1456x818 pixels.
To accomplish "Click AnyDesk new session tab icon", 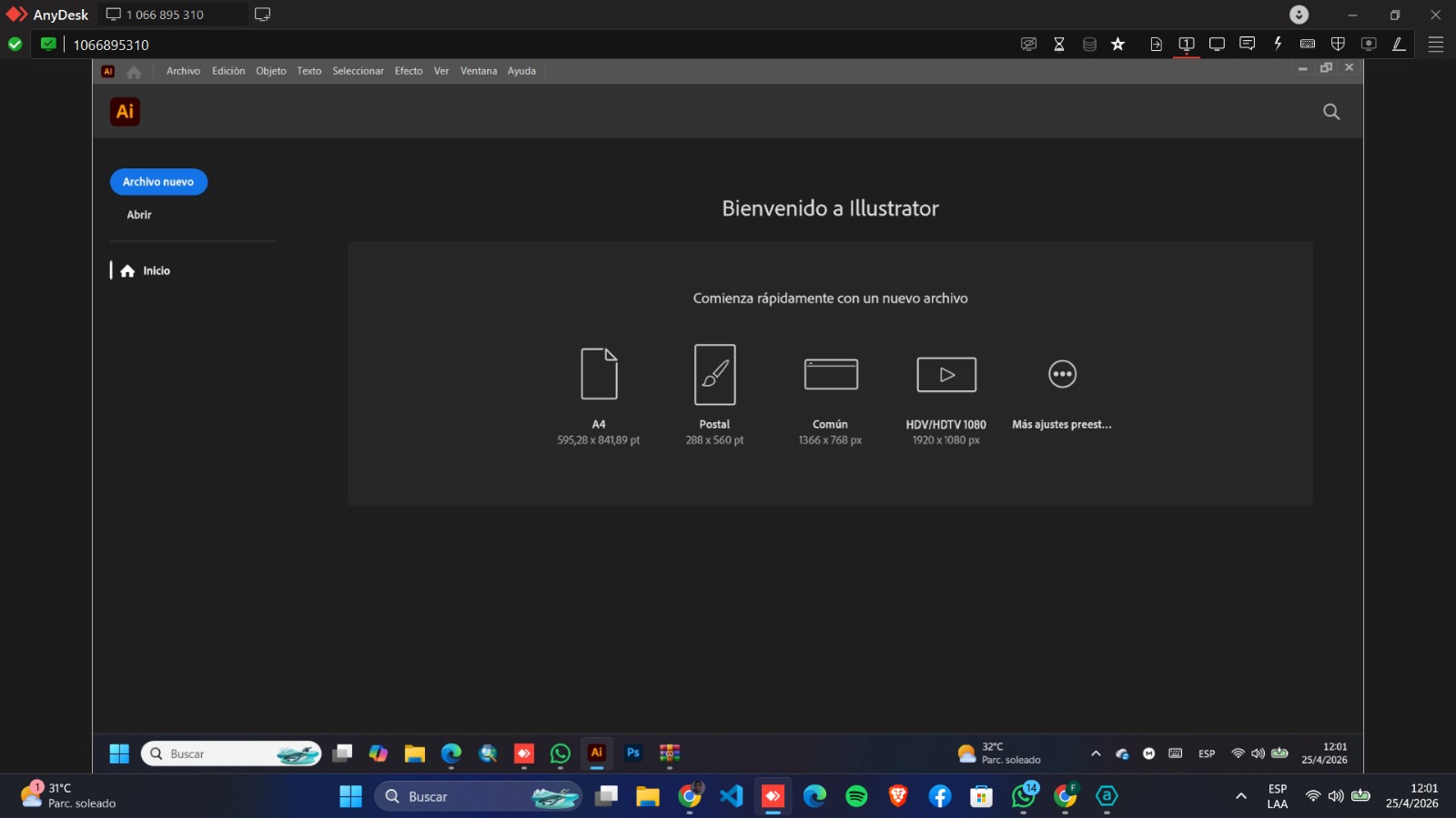I will point(263,15).
